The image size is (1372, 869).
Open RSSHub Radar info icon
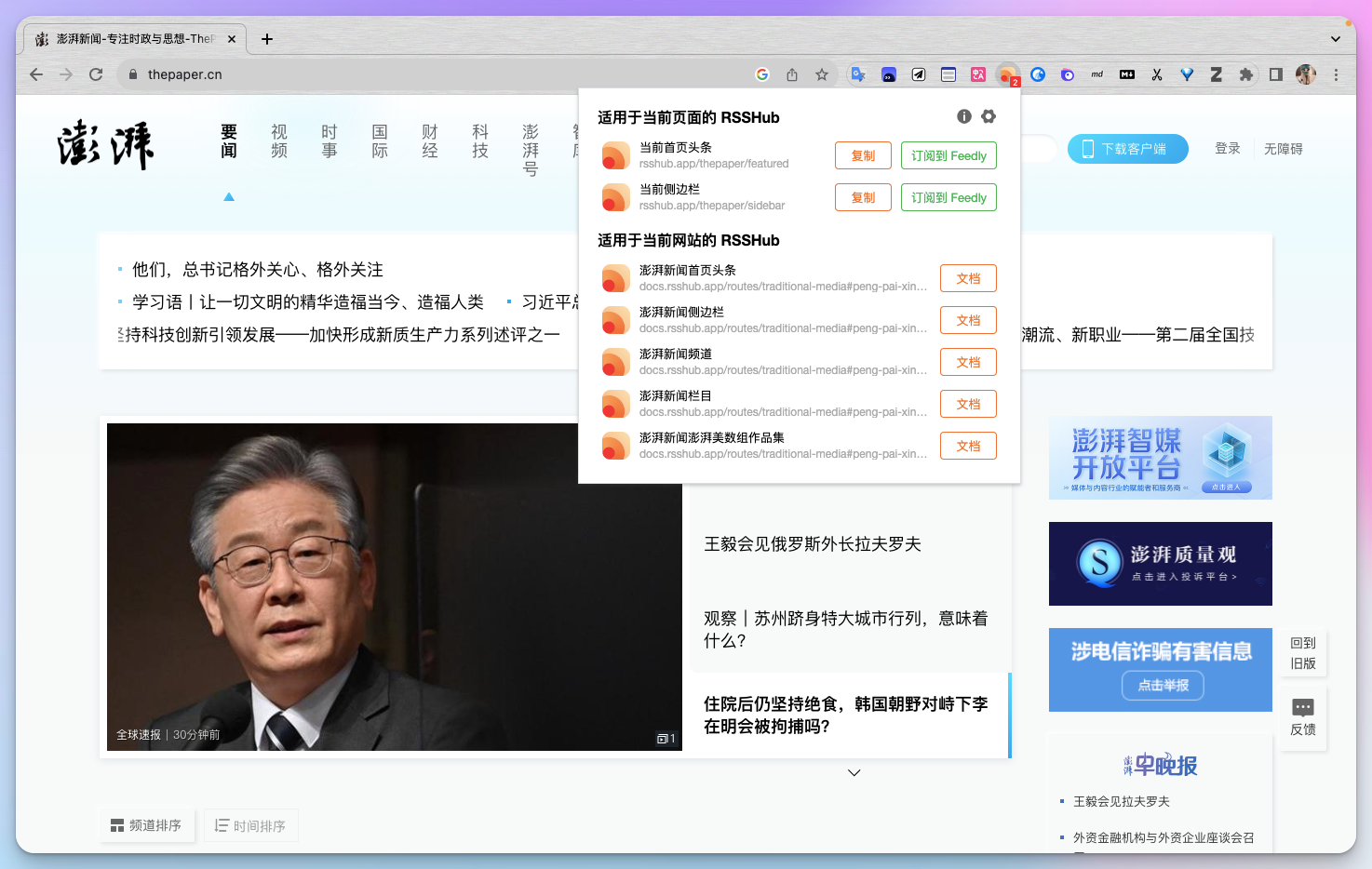(x=964, y=116)
